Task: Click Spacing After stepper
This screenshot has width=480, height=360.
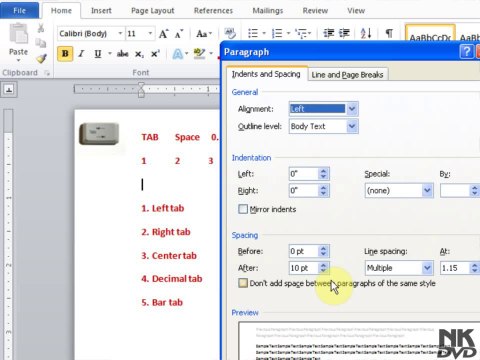Action: (x=323, y=268)
